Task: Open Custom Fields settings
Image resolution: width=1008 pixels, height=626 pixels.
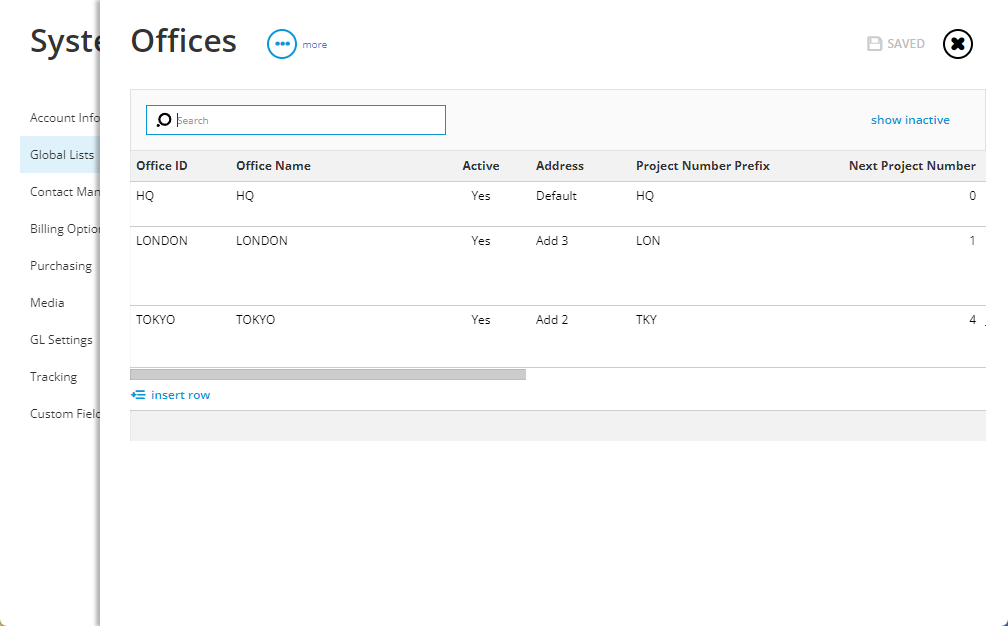Action: pos(62,413)
